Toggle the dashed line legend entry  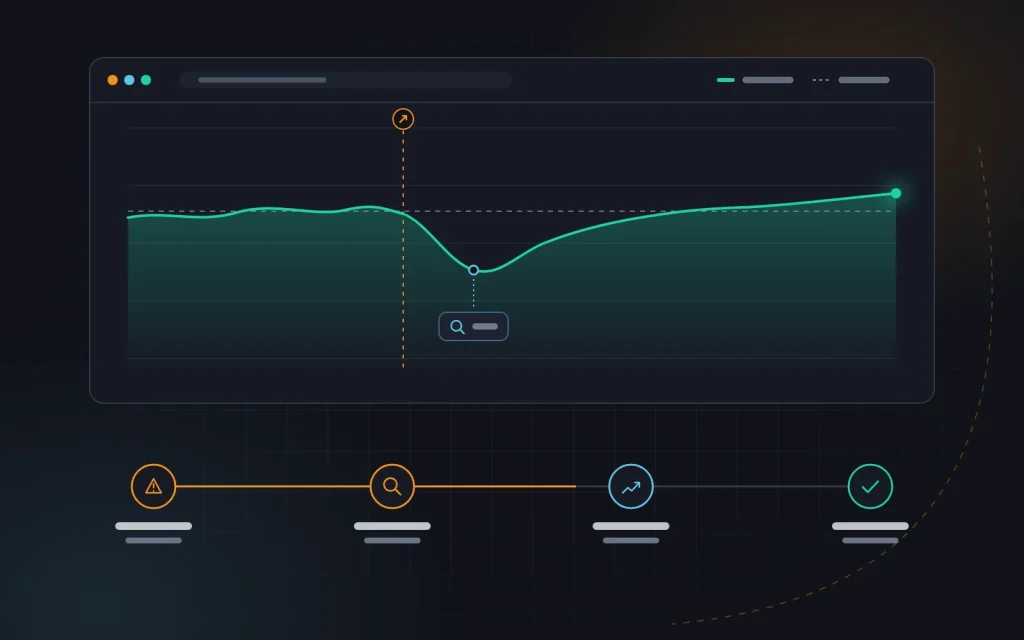(851, 80)
